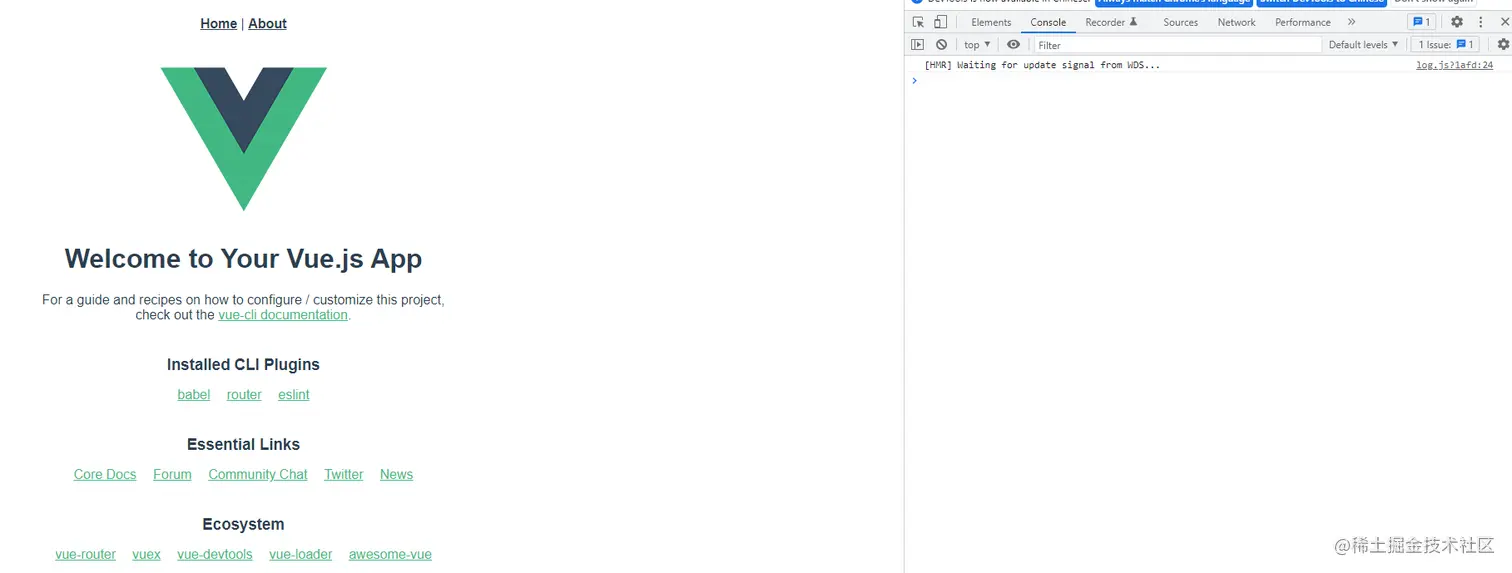The width and height of the screenshot is (1512, 573).
Task: Create live expression with eye icon
Action: point(1014,45)
